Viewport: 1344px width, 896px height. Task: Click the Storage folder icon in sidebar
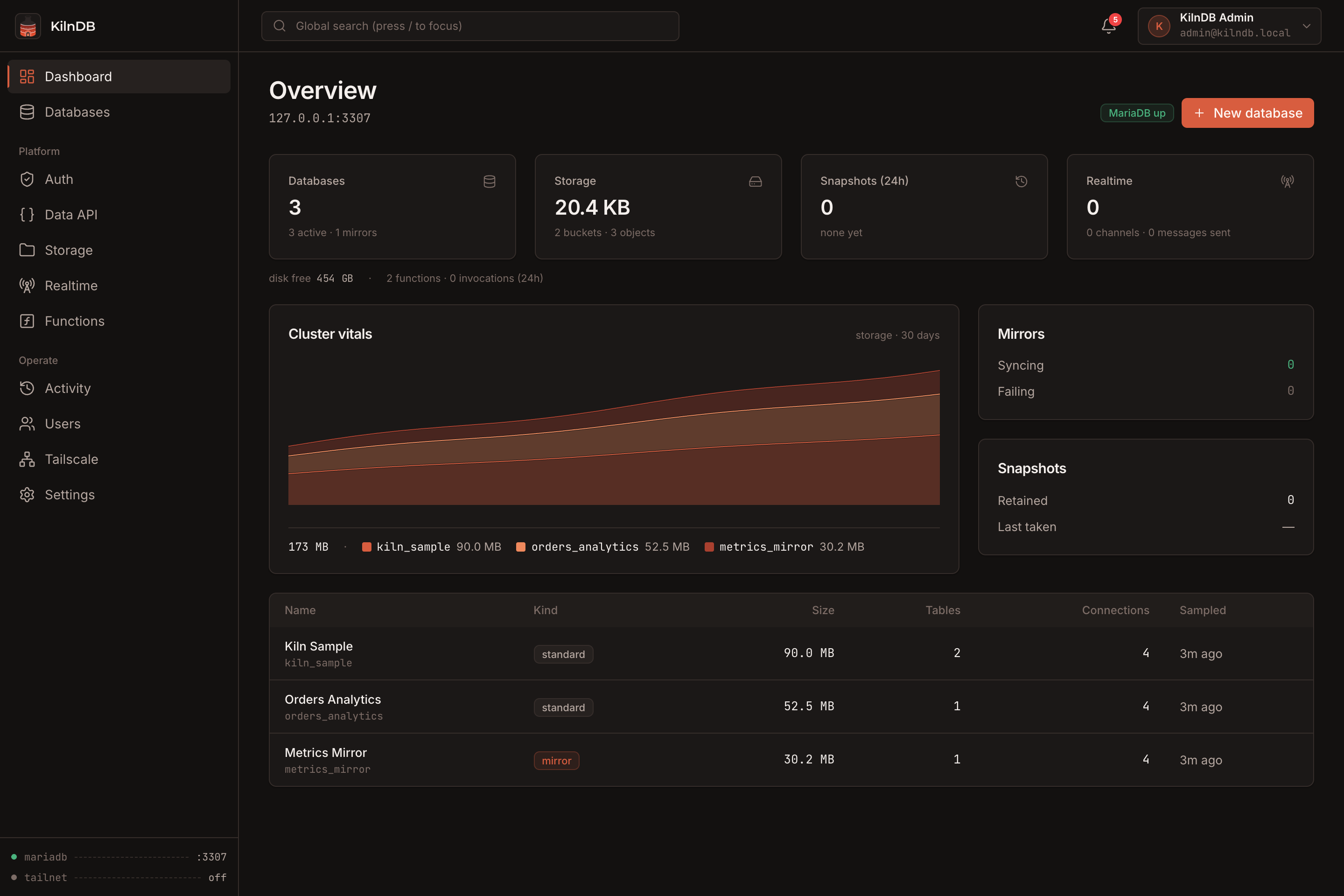[27, 250]
